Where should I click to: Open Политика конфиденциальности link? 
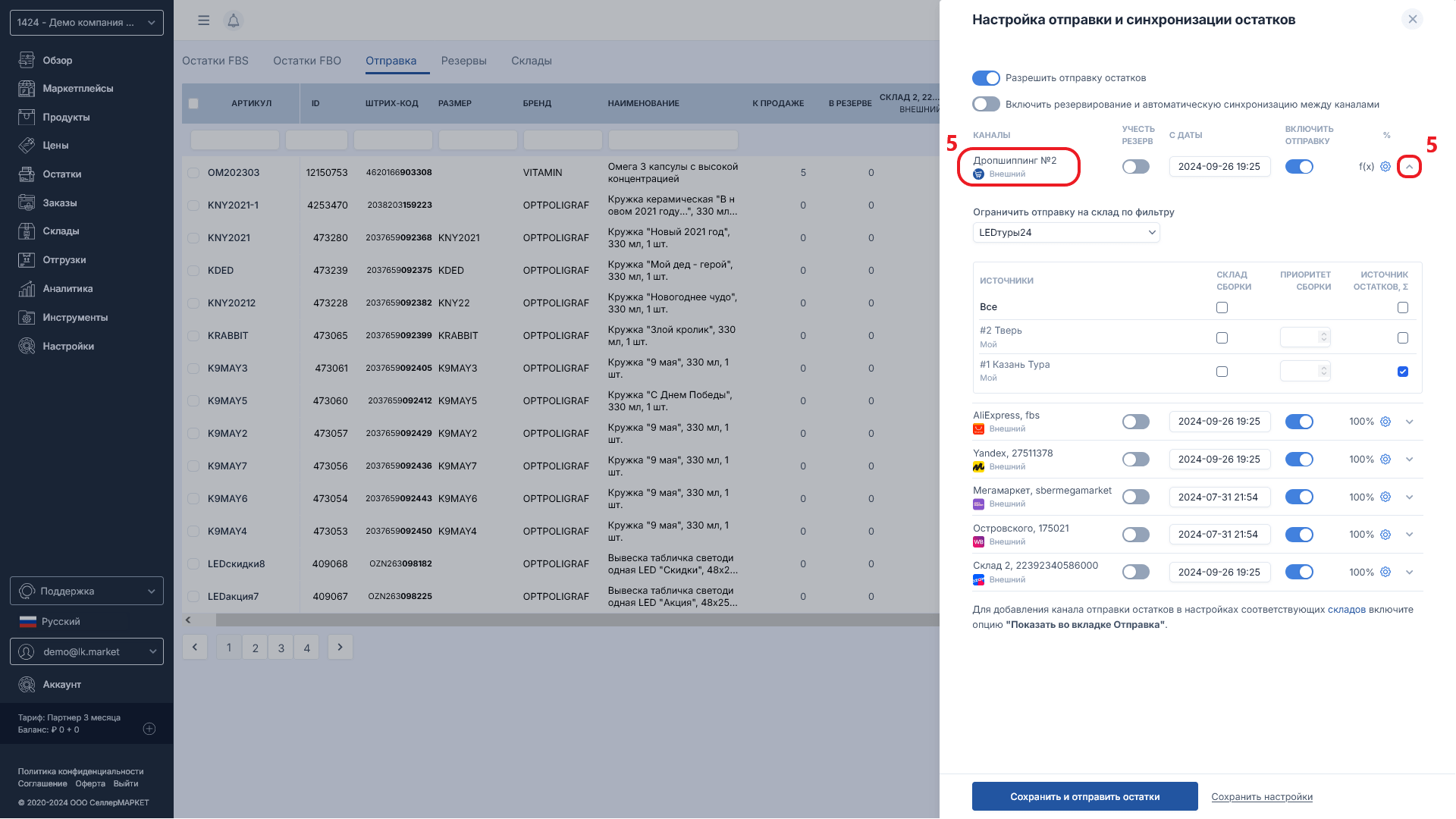[80, 772]
